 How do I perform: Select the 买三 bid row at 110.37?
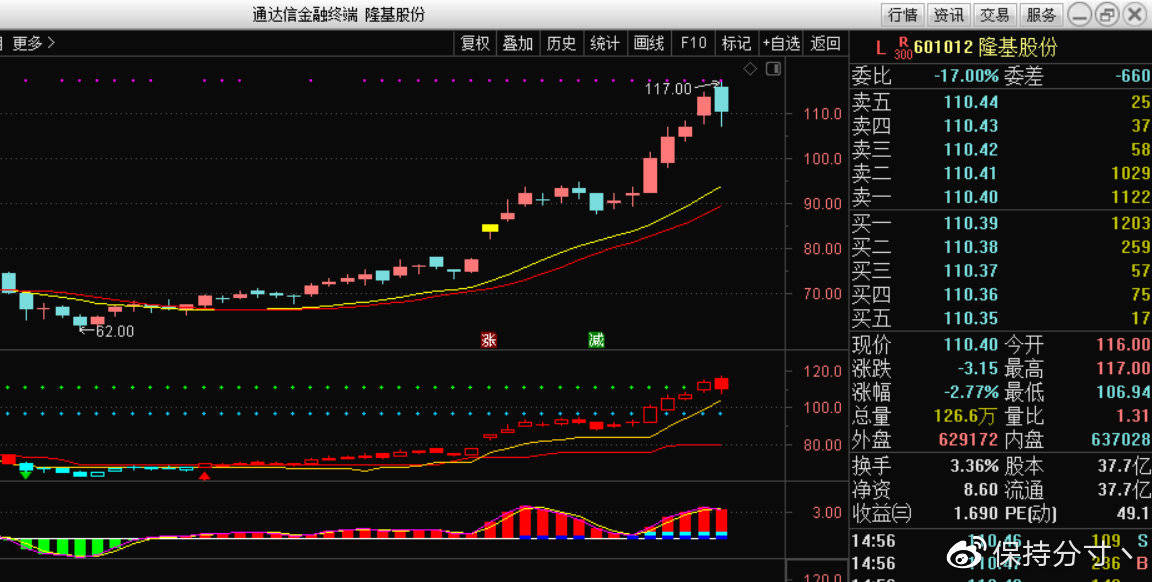1001,271
